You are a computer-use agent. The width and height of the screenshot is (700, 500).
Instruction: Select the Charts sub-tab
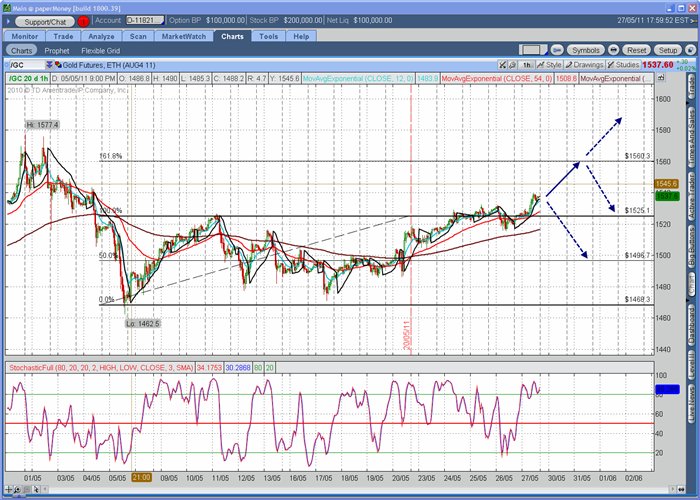tap(21, 50)
